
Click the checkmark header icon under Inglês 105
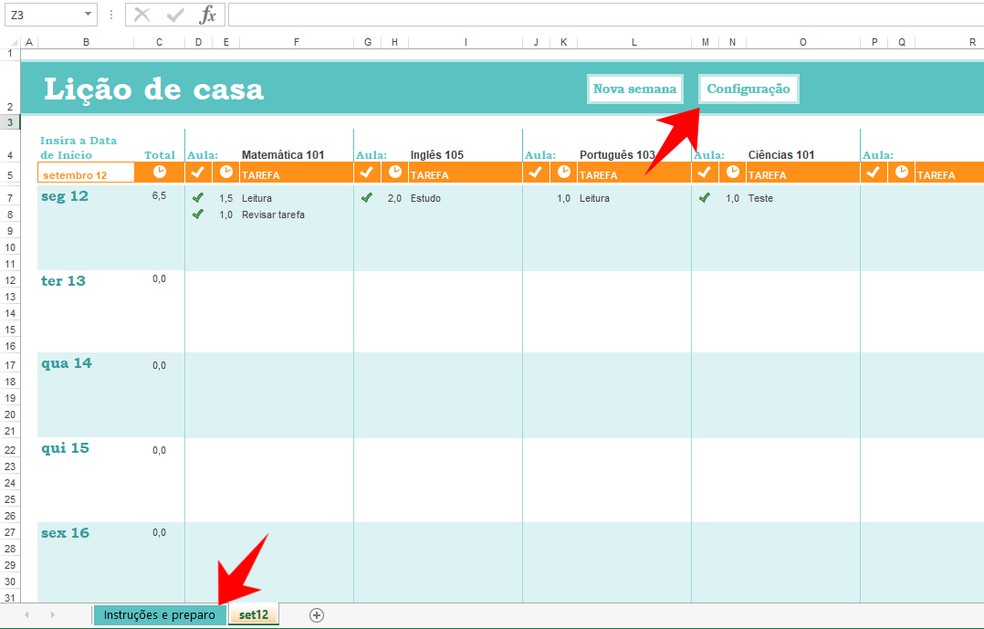[366, 172]
